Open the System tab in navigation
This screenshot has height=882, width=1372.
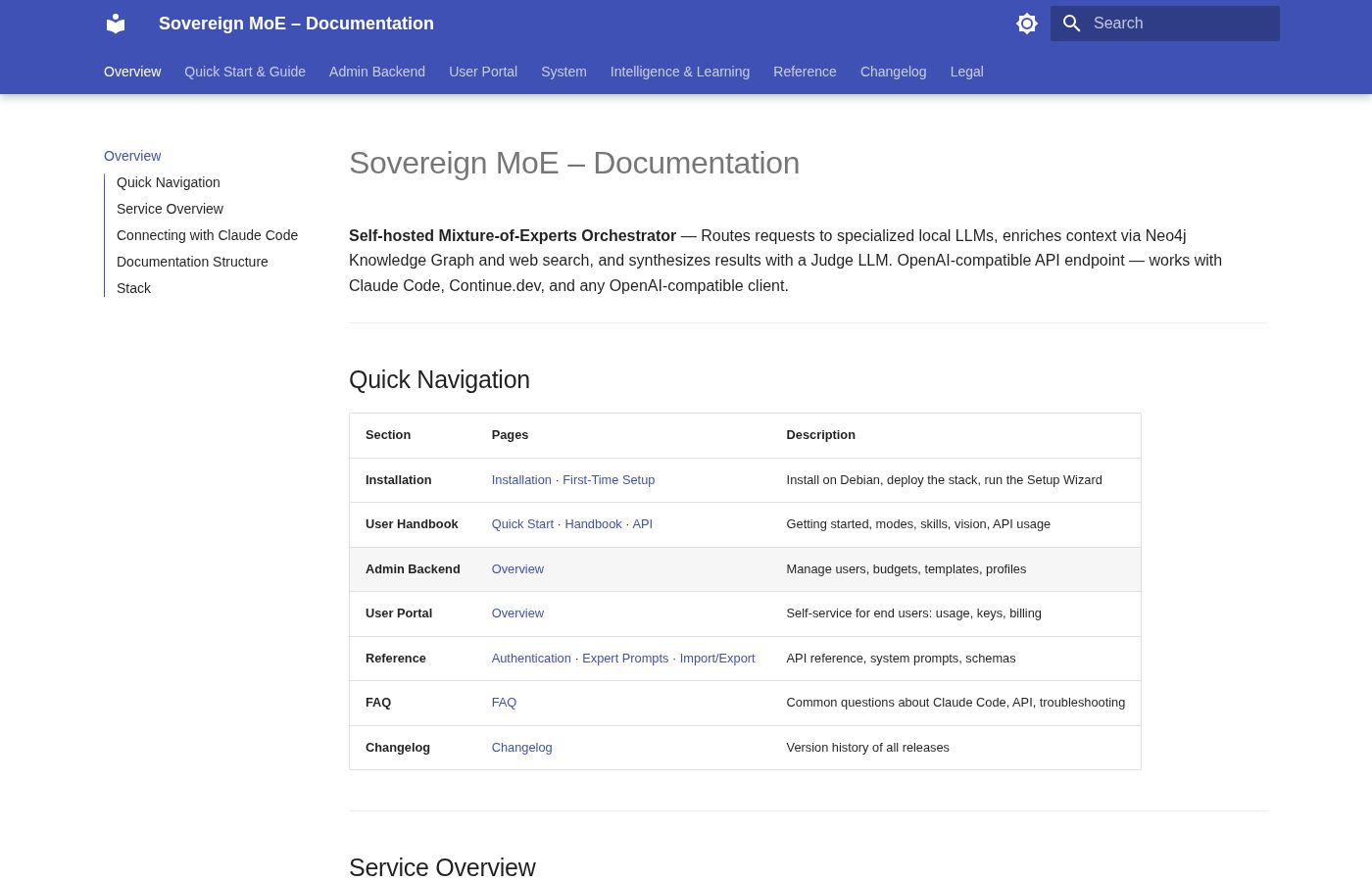[x=563, y=72]
